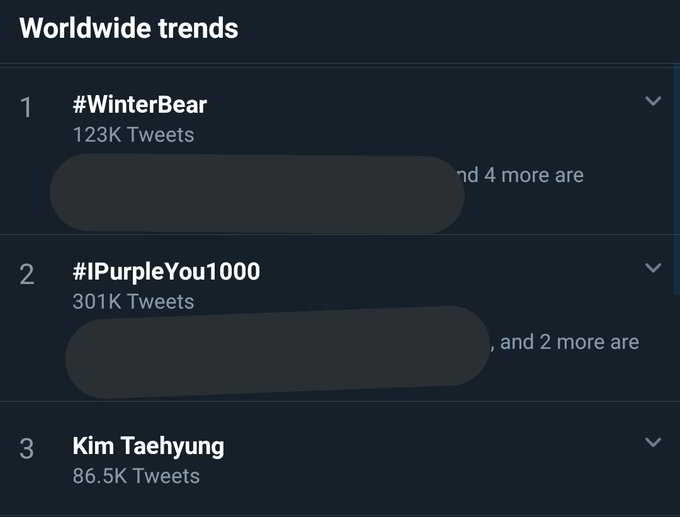Open the Kim Taehyung trend
Image resolution: width=680 pixels, height=517 pixels.
(148, 446)
